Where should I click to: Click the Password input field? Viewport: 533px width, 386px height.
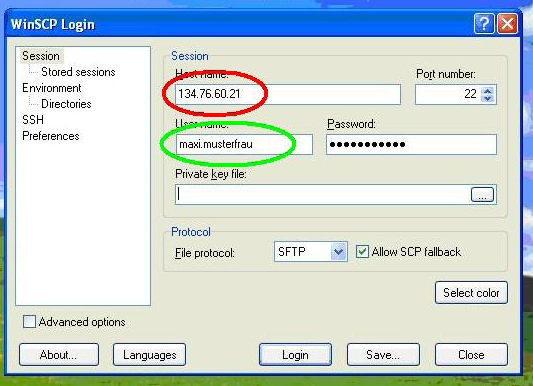(x=411, y=144)
